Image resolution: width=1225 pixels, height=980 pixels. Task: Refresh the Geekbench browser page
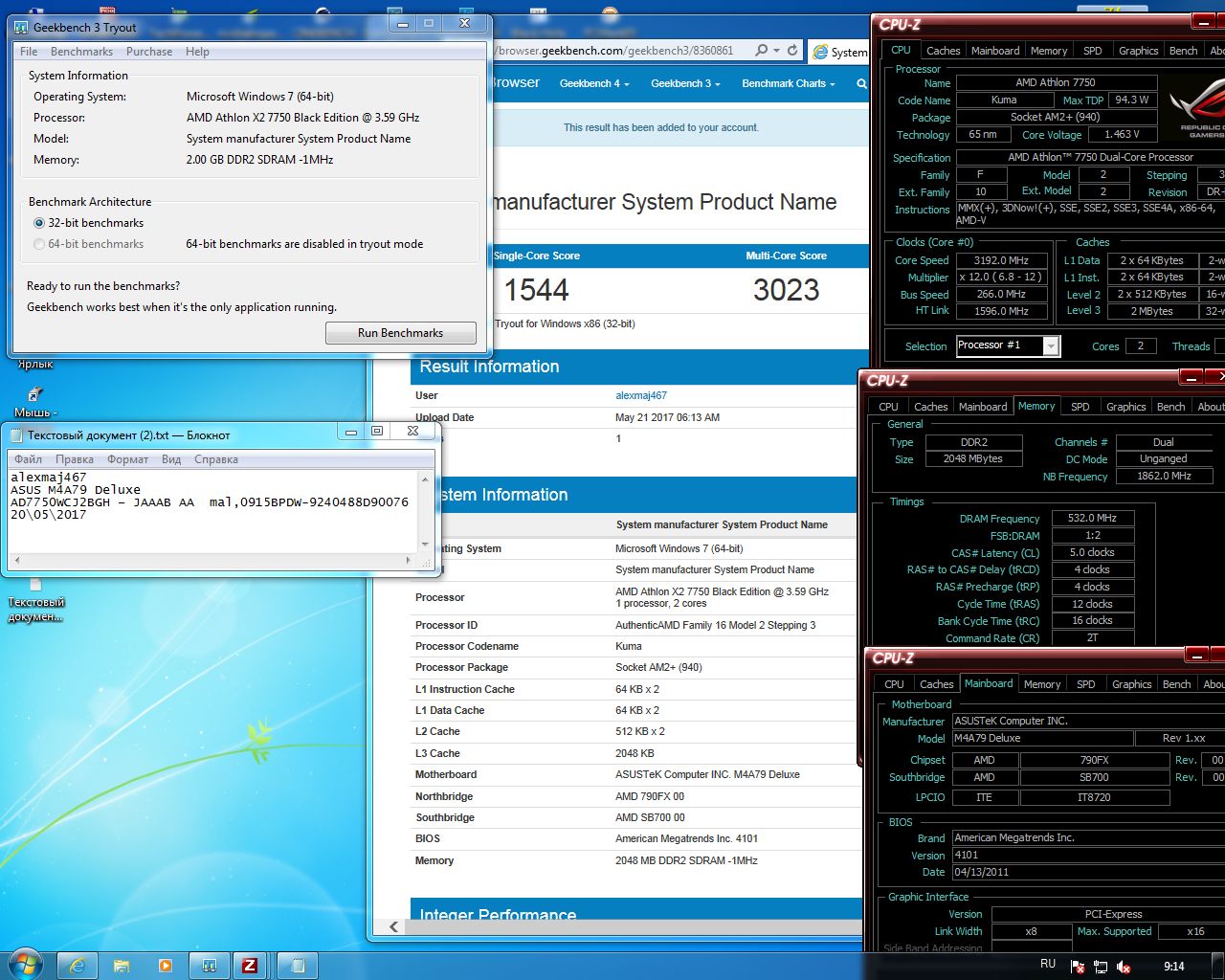tap(792, 51)
